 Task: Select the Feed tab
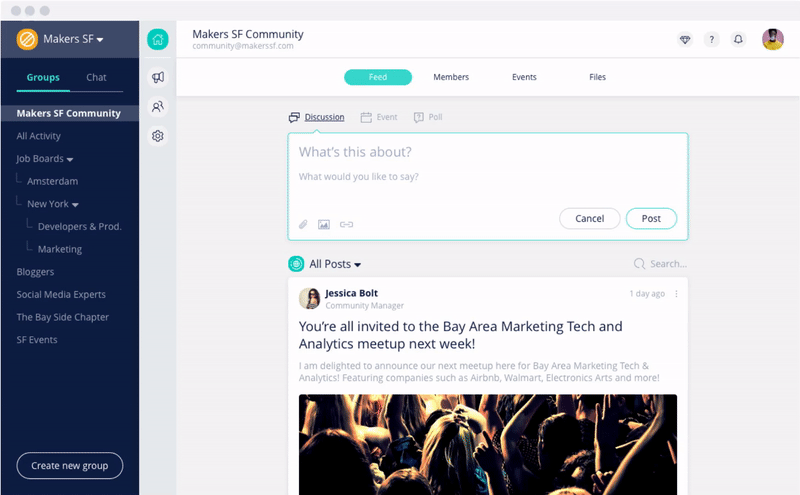coord(378,77)
